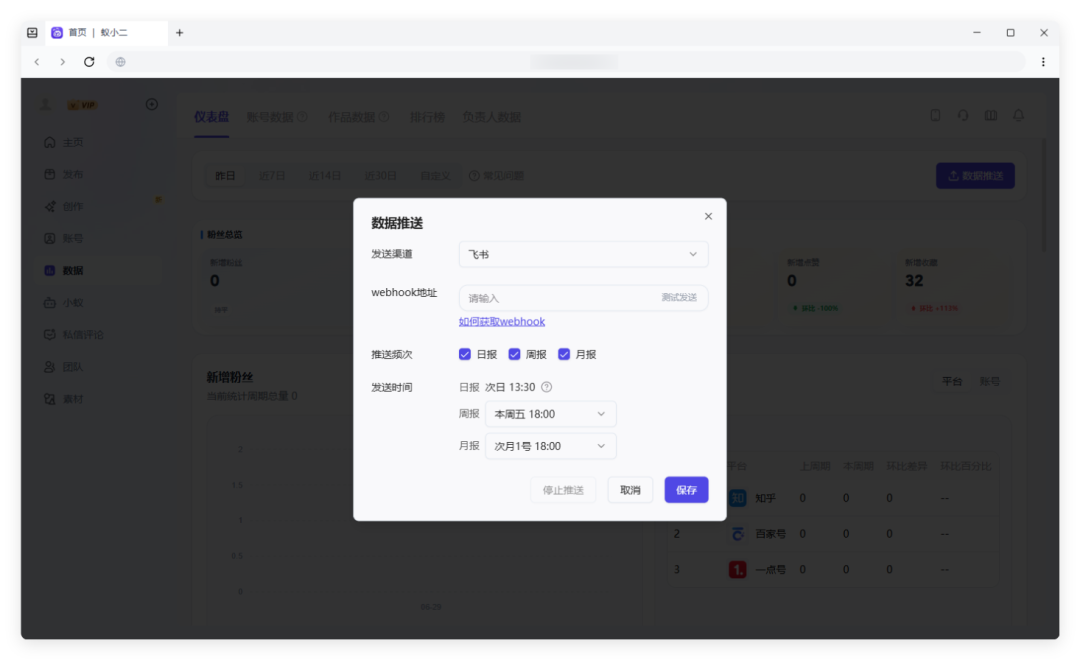Click the tab list icon left of tabs
Viewport: 1080px width, 660px height.
(32, 32)
